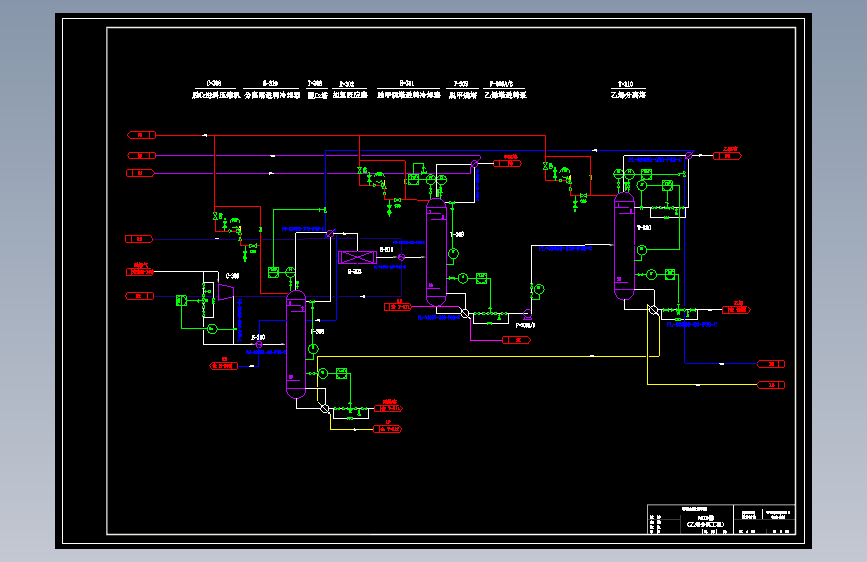Select the purple tower downstream of the reactor
This screenshot has height=562, width=867.
(436, 252)
